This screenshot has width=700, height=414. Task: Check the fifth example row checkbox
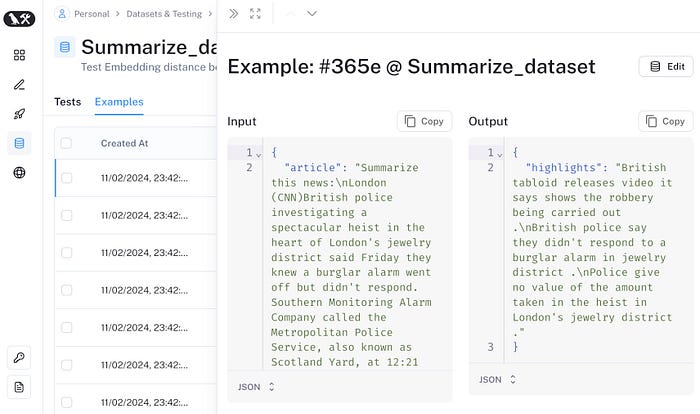[x=67, y=328]
